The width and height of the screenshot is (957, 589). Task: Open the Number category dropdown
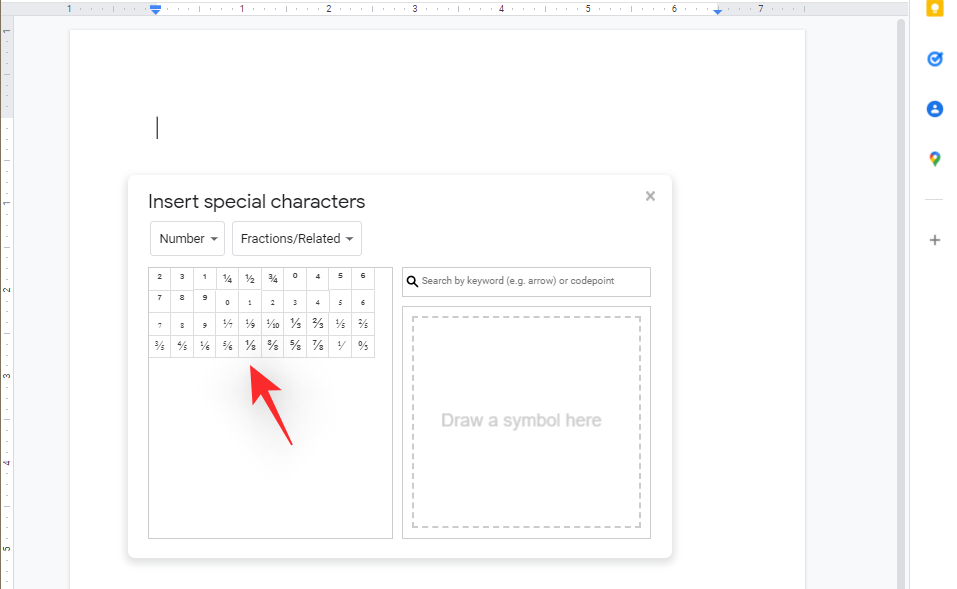pyautogui.click(x=187, y=239)
